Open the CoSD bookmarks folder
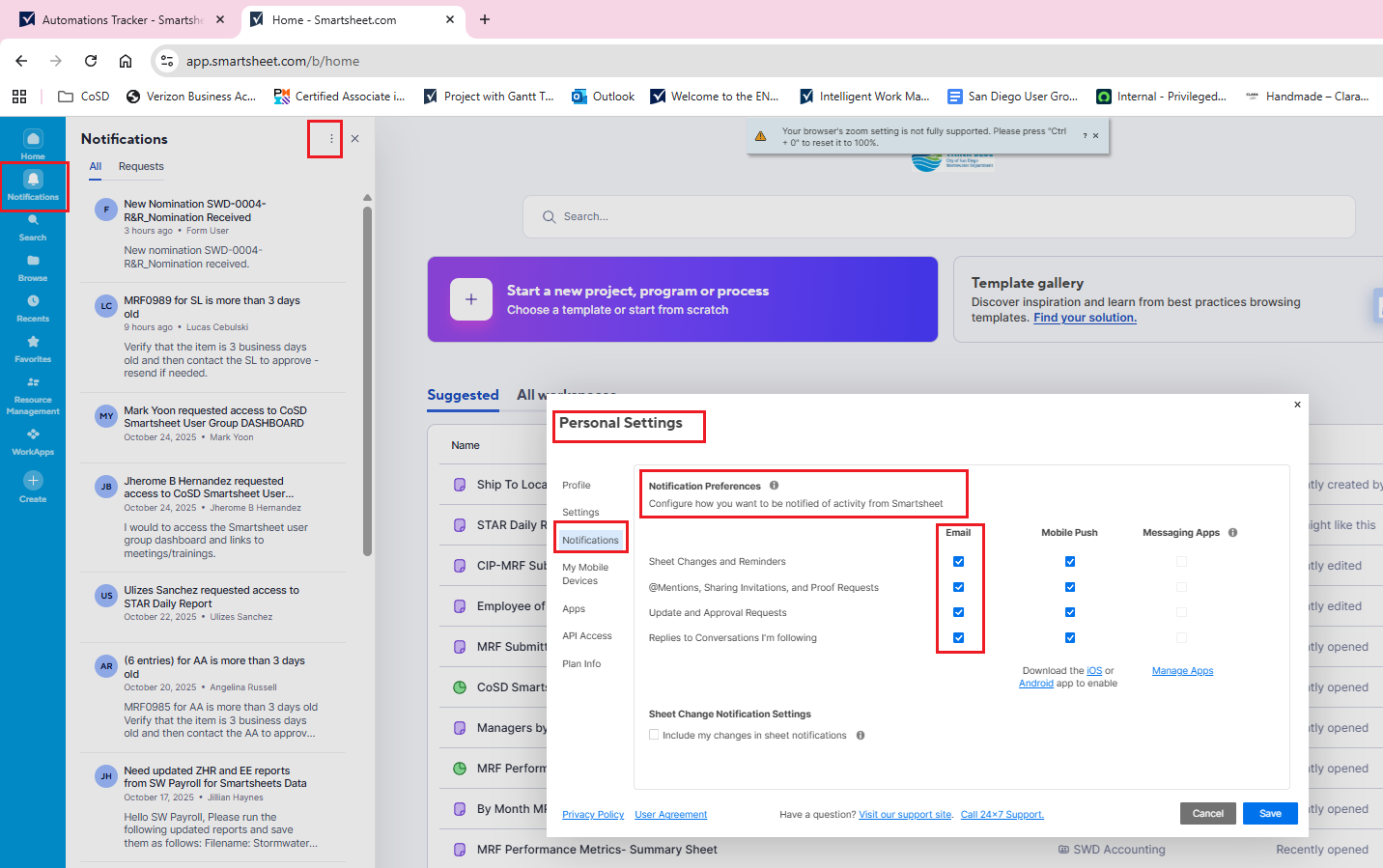This screenshot has height=868, width=1383. 84,97
